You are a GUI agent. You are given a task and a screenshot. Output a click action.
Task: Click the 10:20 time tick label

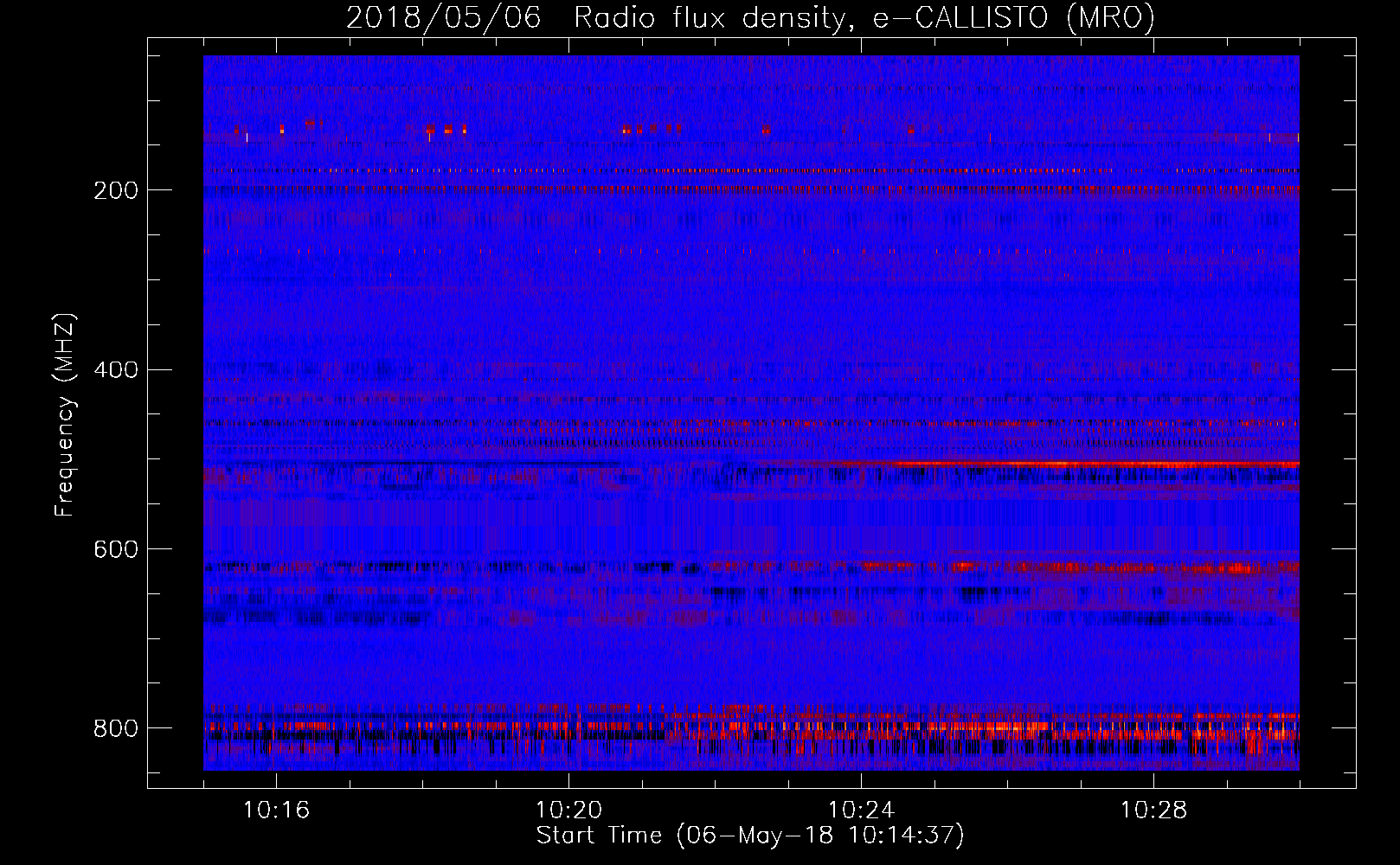(568, 811)
